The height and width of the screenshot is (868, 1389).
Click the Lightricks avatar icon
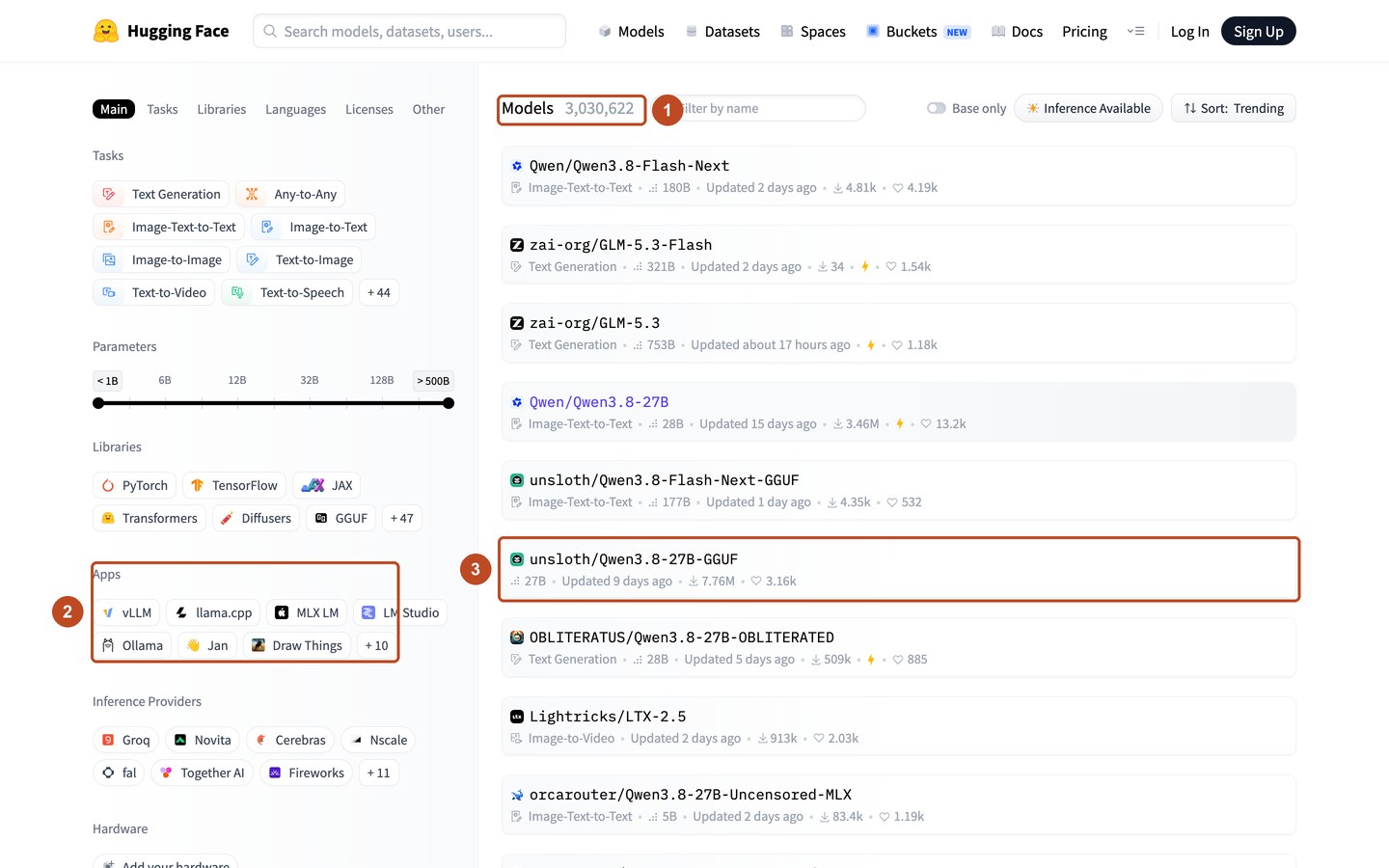tap(517, 717)
